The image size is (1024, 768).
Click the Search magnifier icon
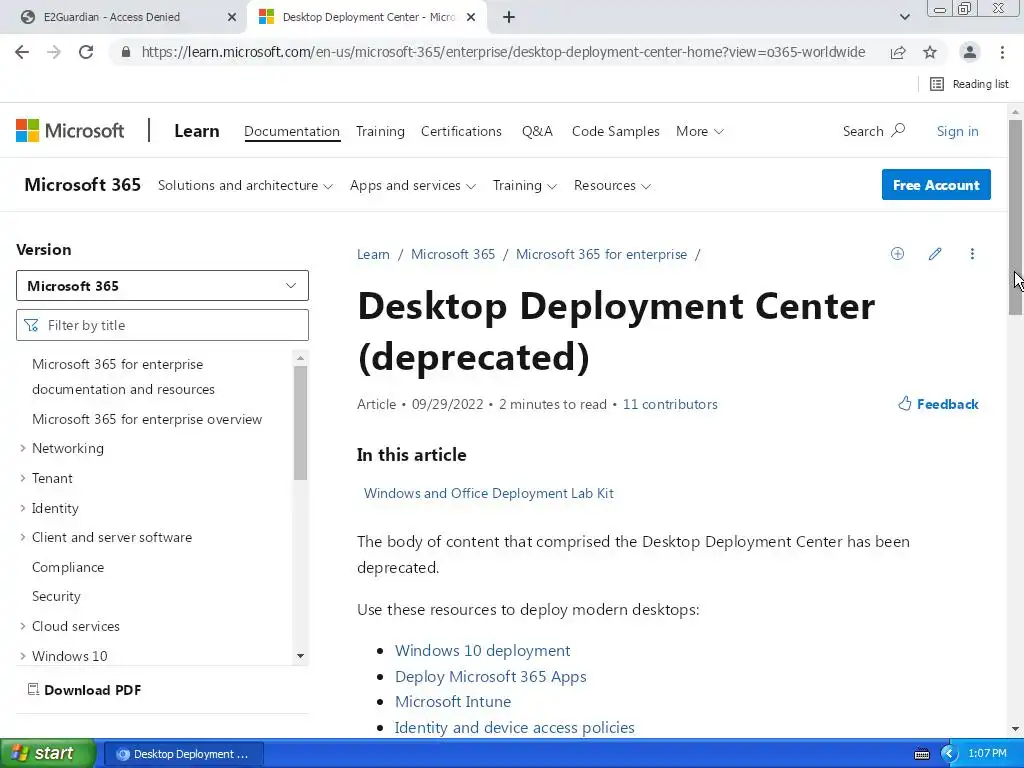899,131
